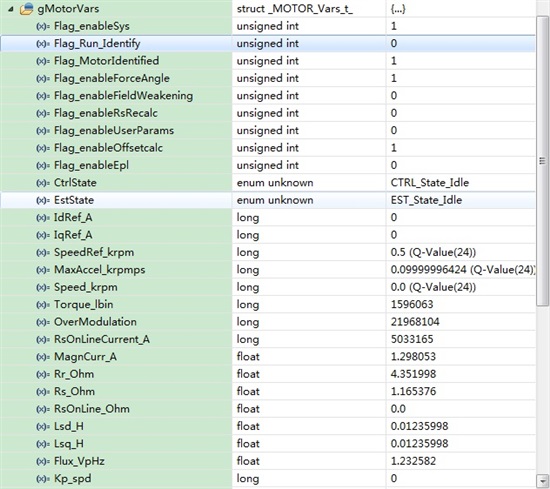Select the Flag_enableForceAngle row
550x489 pixels.
(x=268, y=78)
